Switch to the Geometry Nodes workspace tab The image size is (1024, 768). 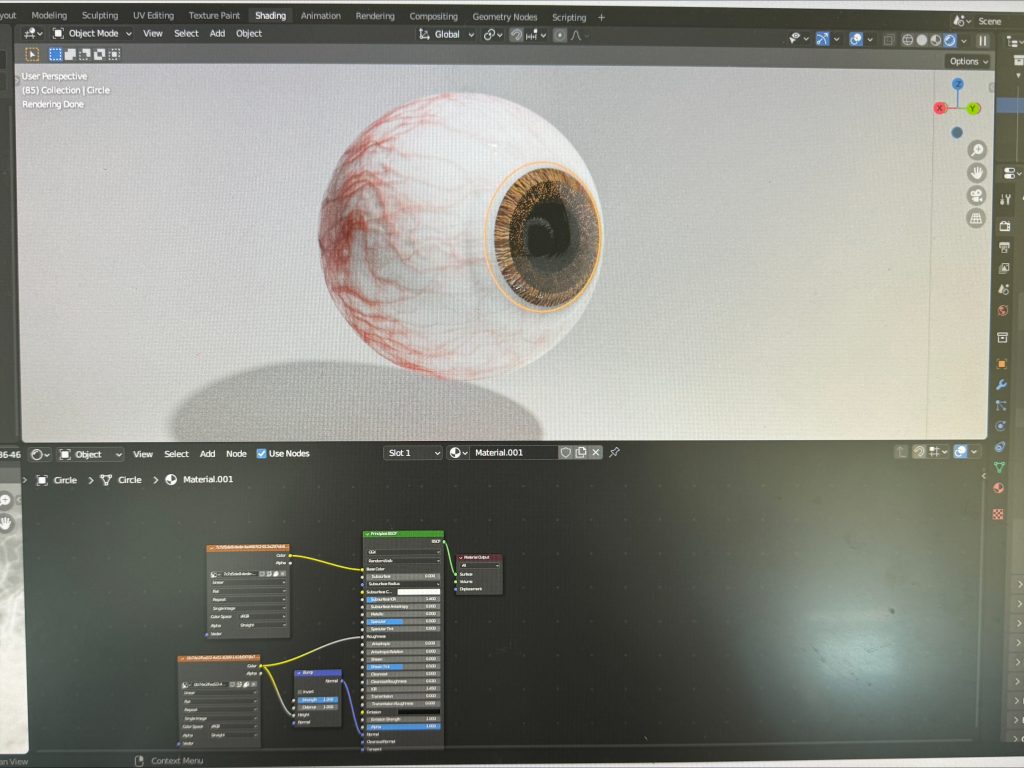click(506, 16)
